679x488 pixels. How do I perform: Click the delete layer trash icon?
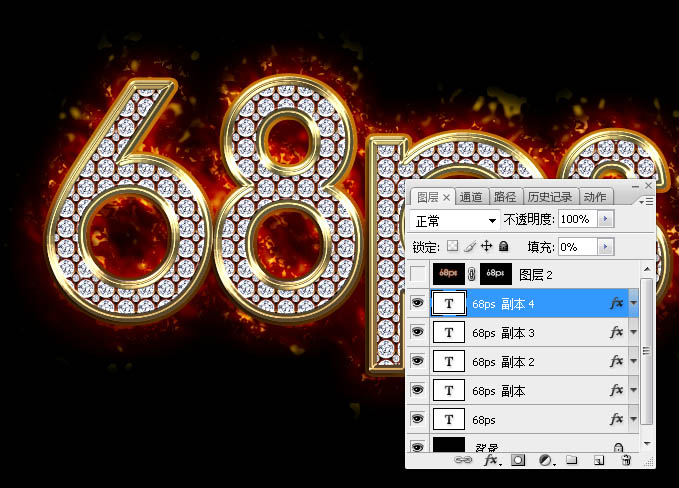click(626, 461)
